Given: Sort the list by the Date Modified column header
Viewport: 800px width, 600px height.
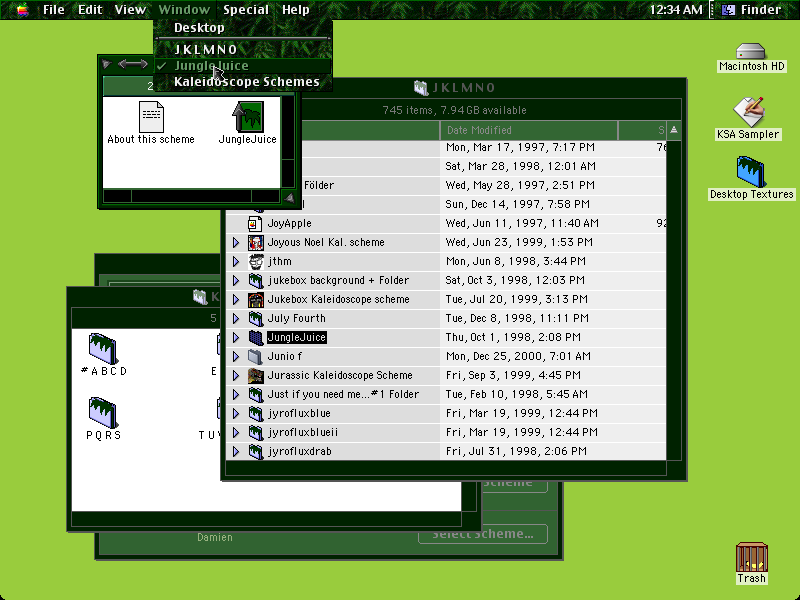Looking at the screenshot, I should point(529,131).
